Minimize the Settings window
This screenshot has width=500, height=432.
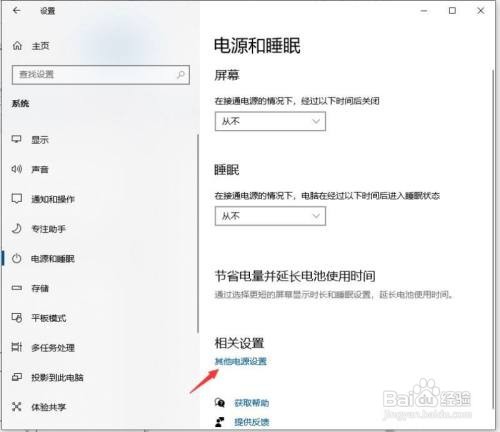[424, 11]
